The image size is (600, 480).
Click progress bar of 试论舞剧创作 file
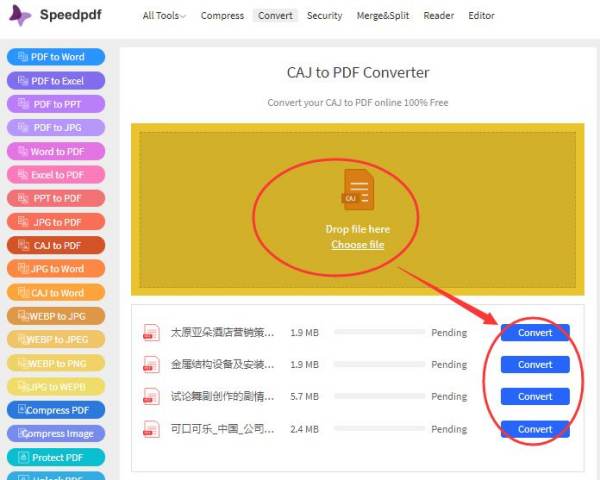pyautogui.click(x=379, y=396)
